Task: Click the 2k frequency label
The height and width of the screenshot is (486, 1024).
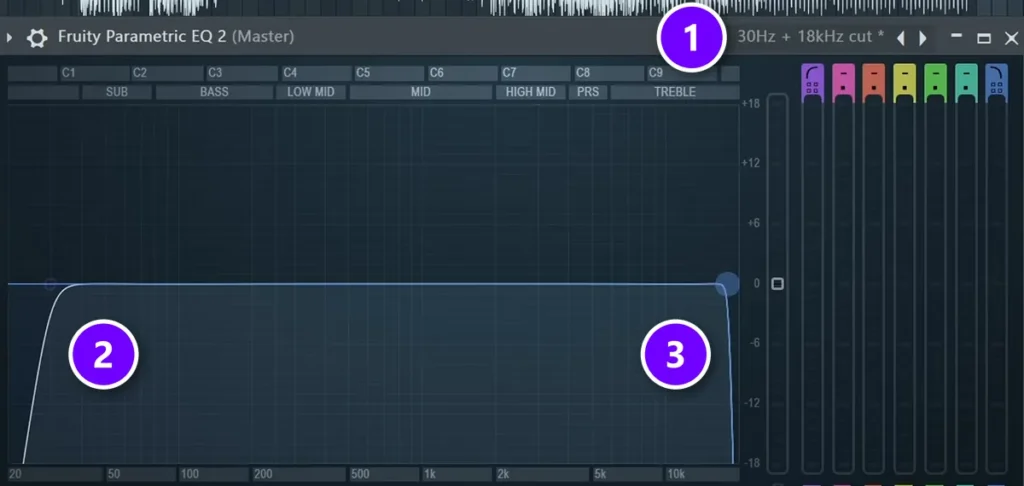Action: coord(503,475)
